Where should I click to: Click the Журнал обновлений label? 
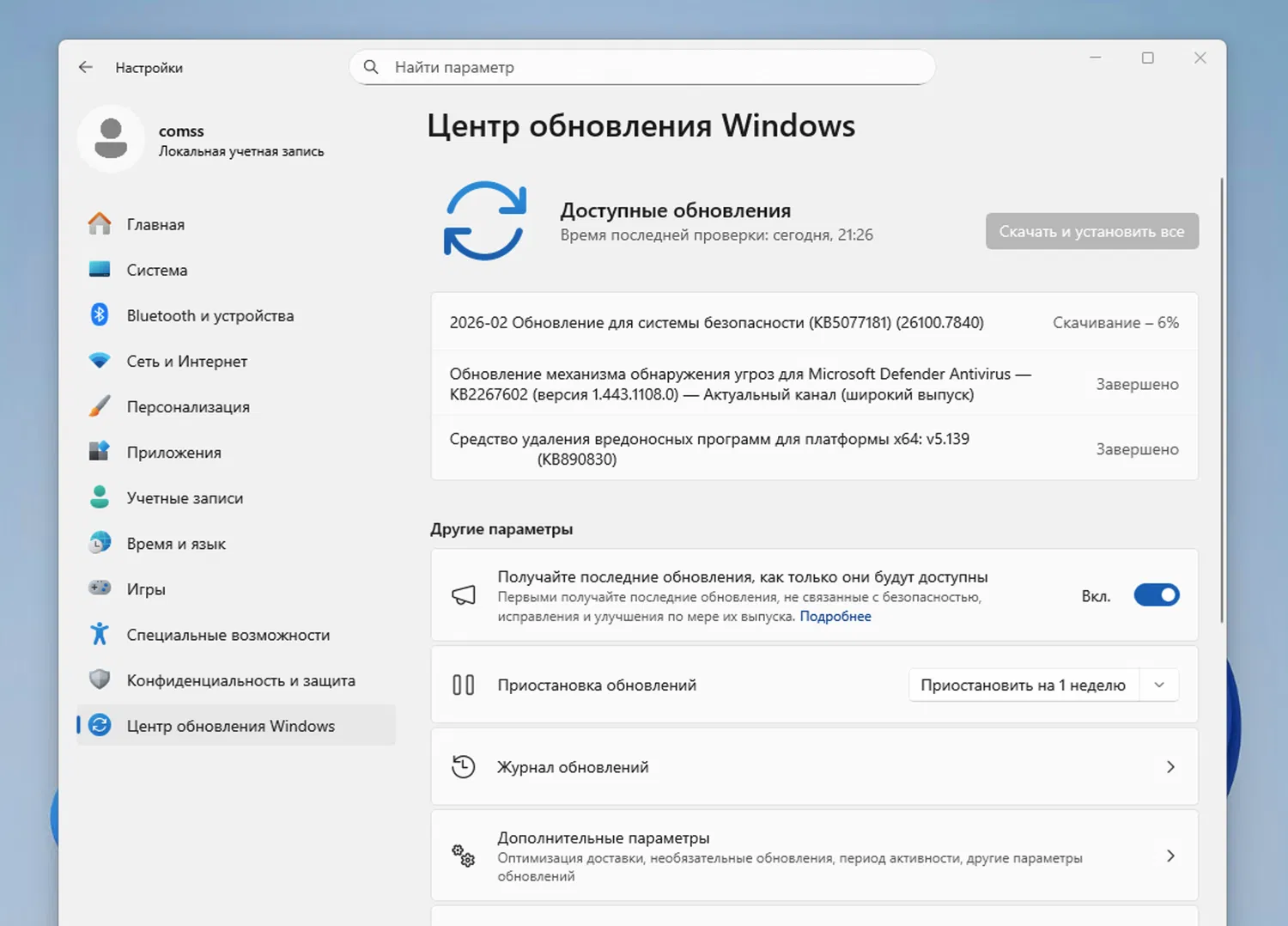pyautogui.click(x=573, y=767)
